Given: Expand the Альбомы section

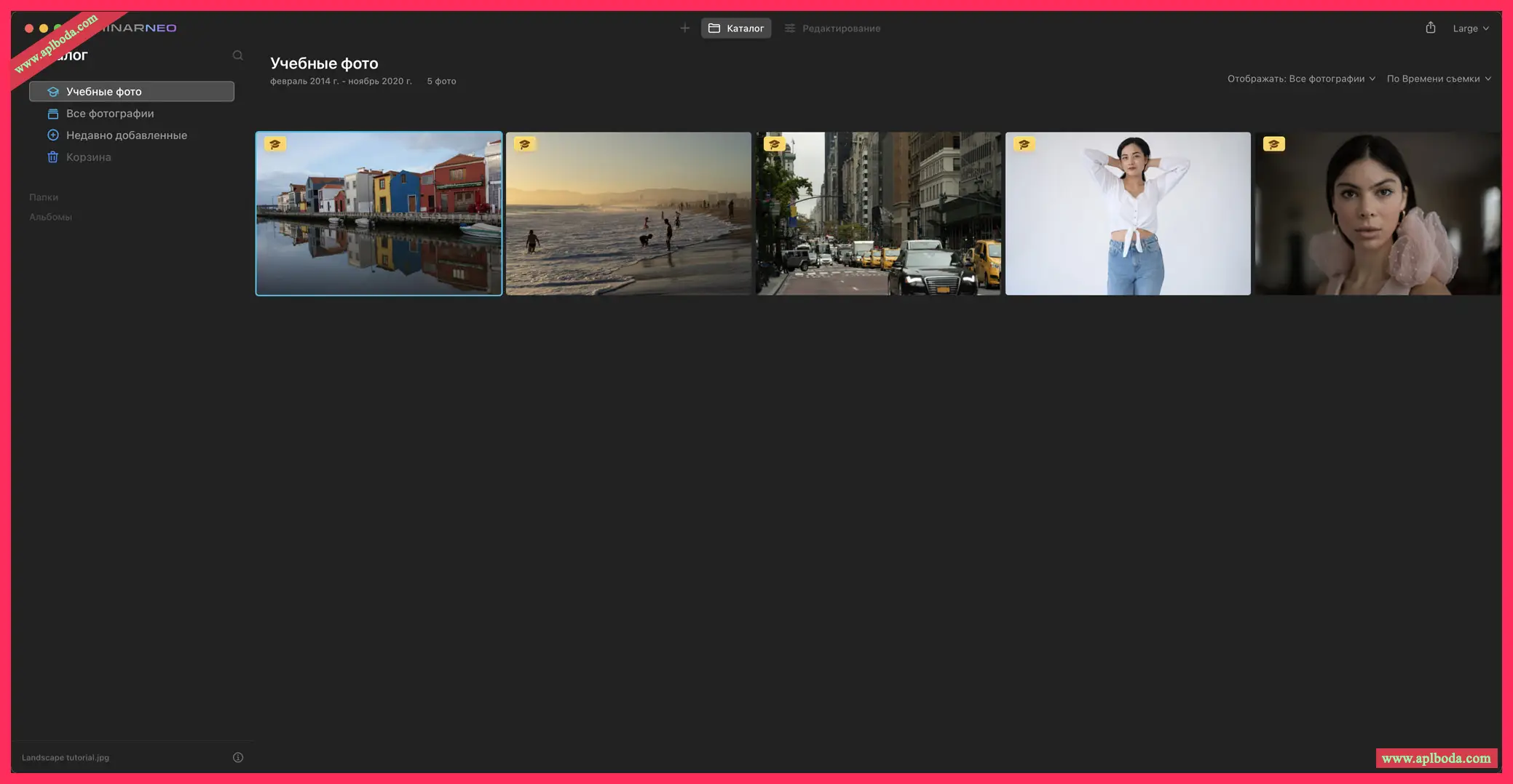Looking at the screenshot, I should pos(50,216).
